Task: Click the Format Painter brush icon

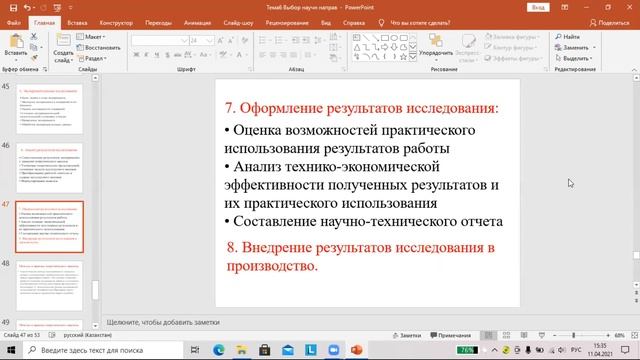Action: coord(34,58)
